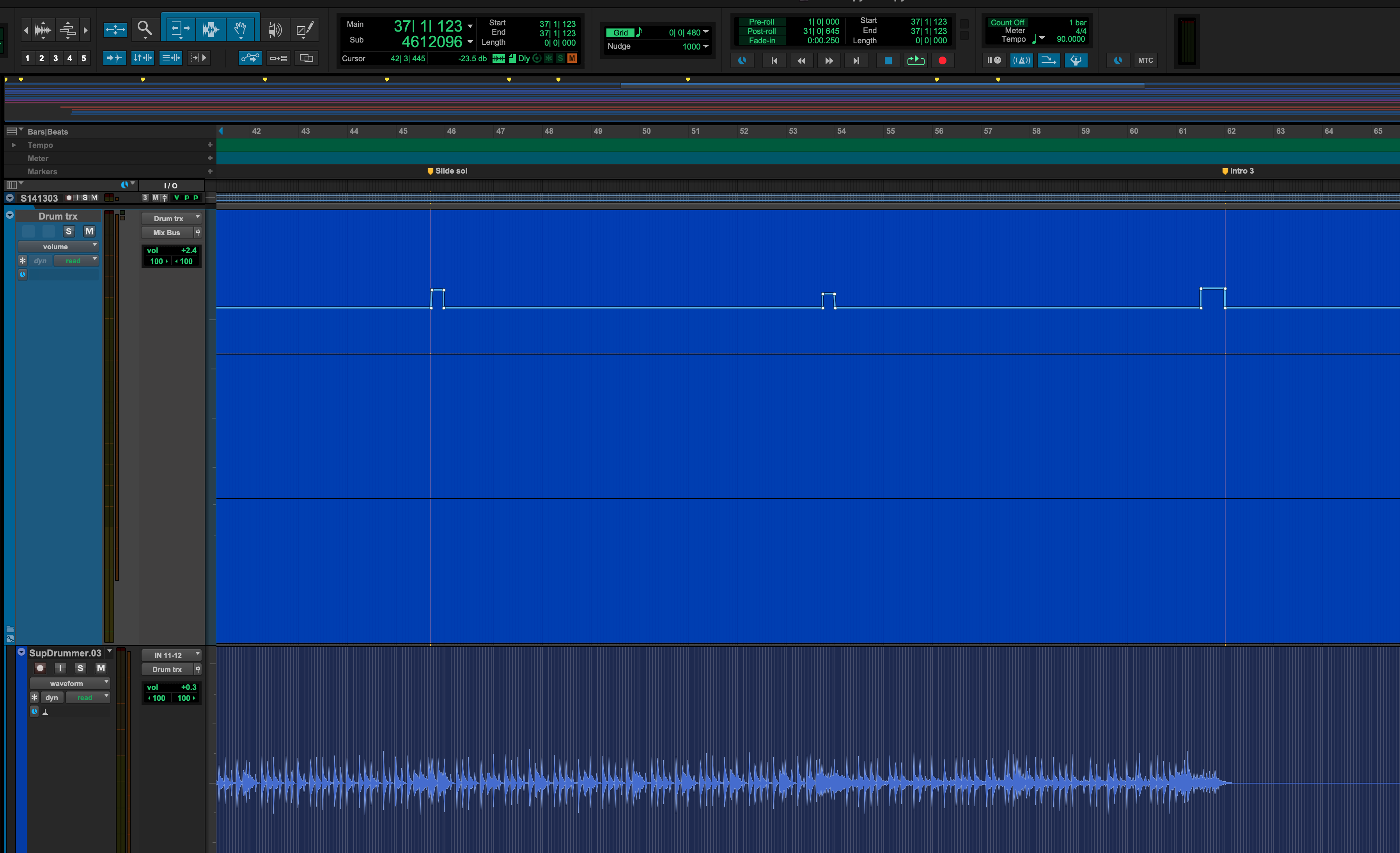The width and height of the screenshot is (1400, 853).
Task: Mute the Drum trx track
Action: (89, 231)
